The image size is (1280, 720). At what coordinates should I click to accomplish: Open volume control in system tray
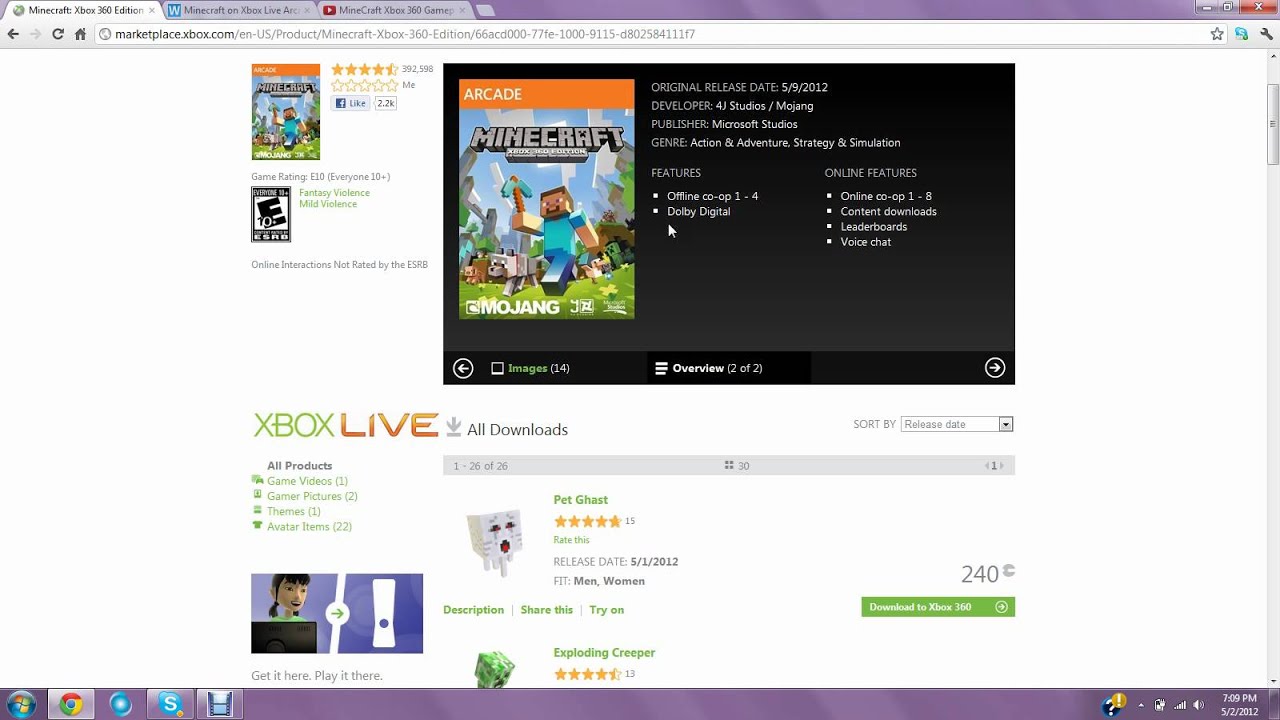[x=1198, y=705]
